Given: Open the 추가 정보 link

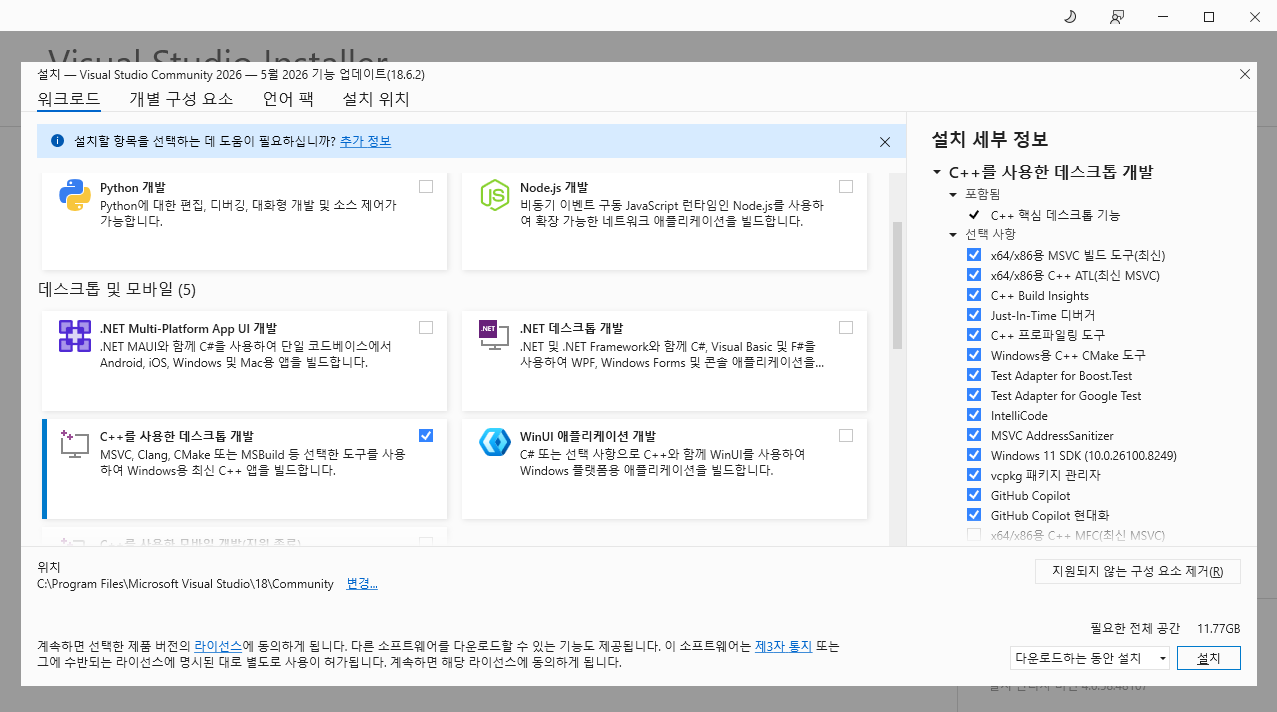Looking at the screenshot, I should 365,141.
